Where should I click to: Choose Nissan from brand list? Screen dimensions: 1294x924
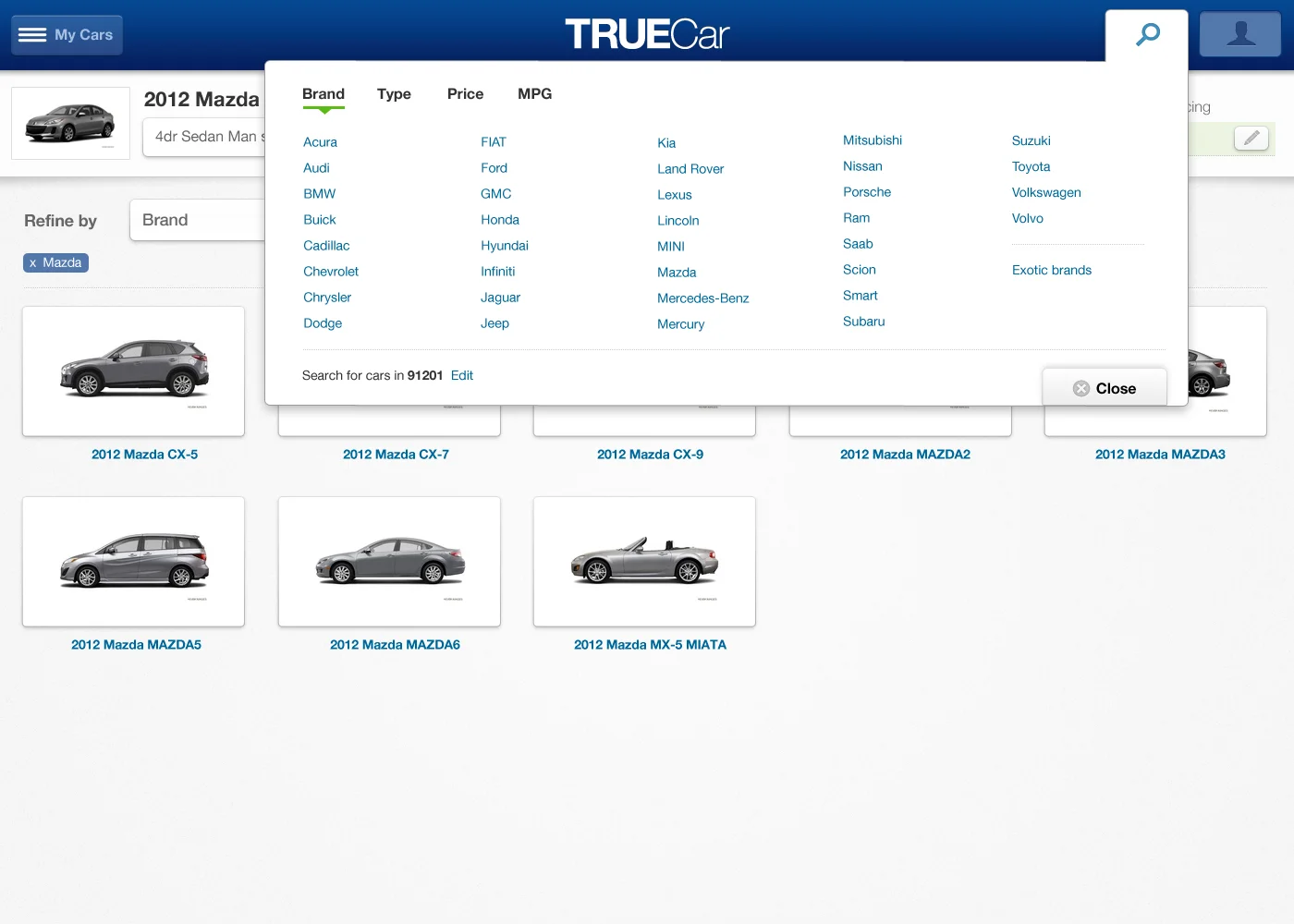click(x=862, y=166)
